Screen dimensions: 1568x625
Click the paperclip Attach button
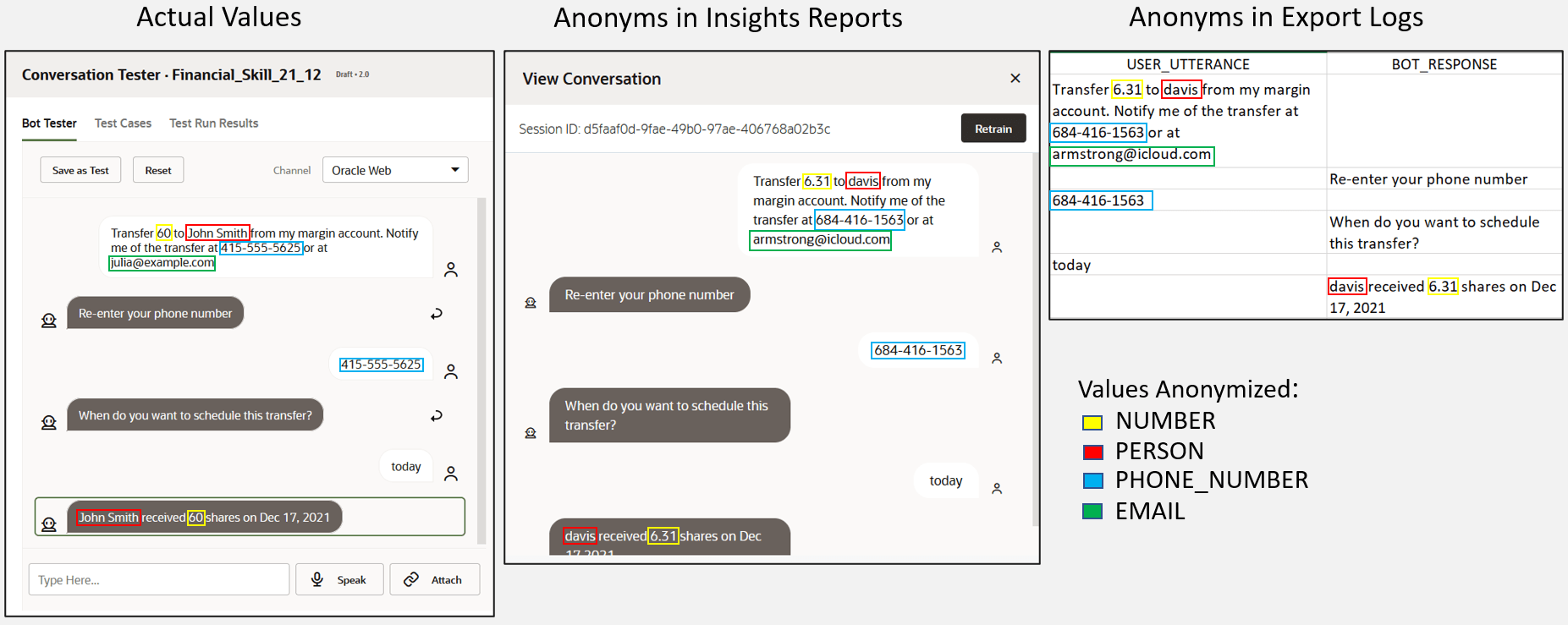click(434, 580)
